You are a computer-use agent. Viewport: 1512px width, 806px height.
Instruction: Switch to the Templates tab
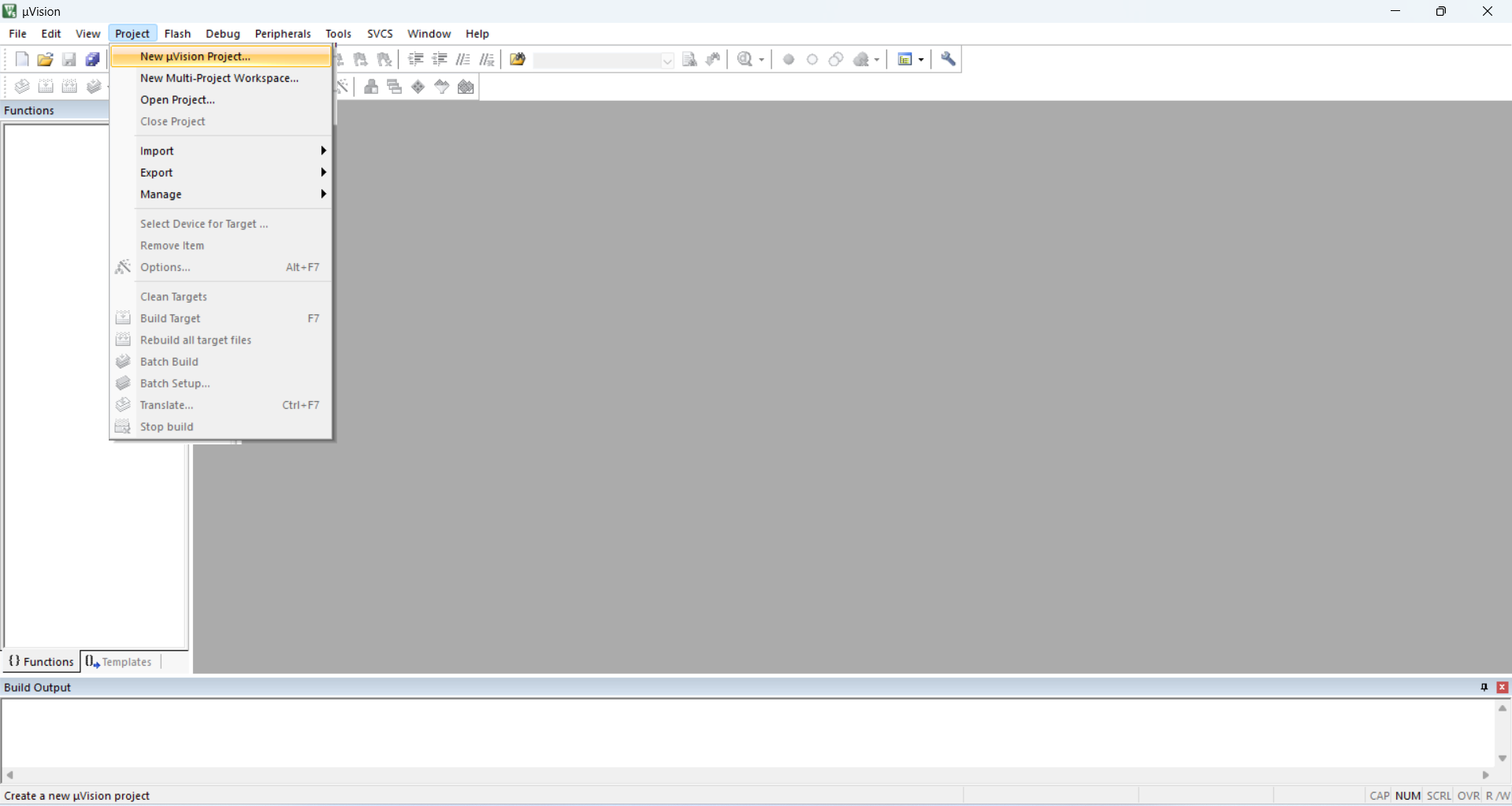tap(119, 662)
